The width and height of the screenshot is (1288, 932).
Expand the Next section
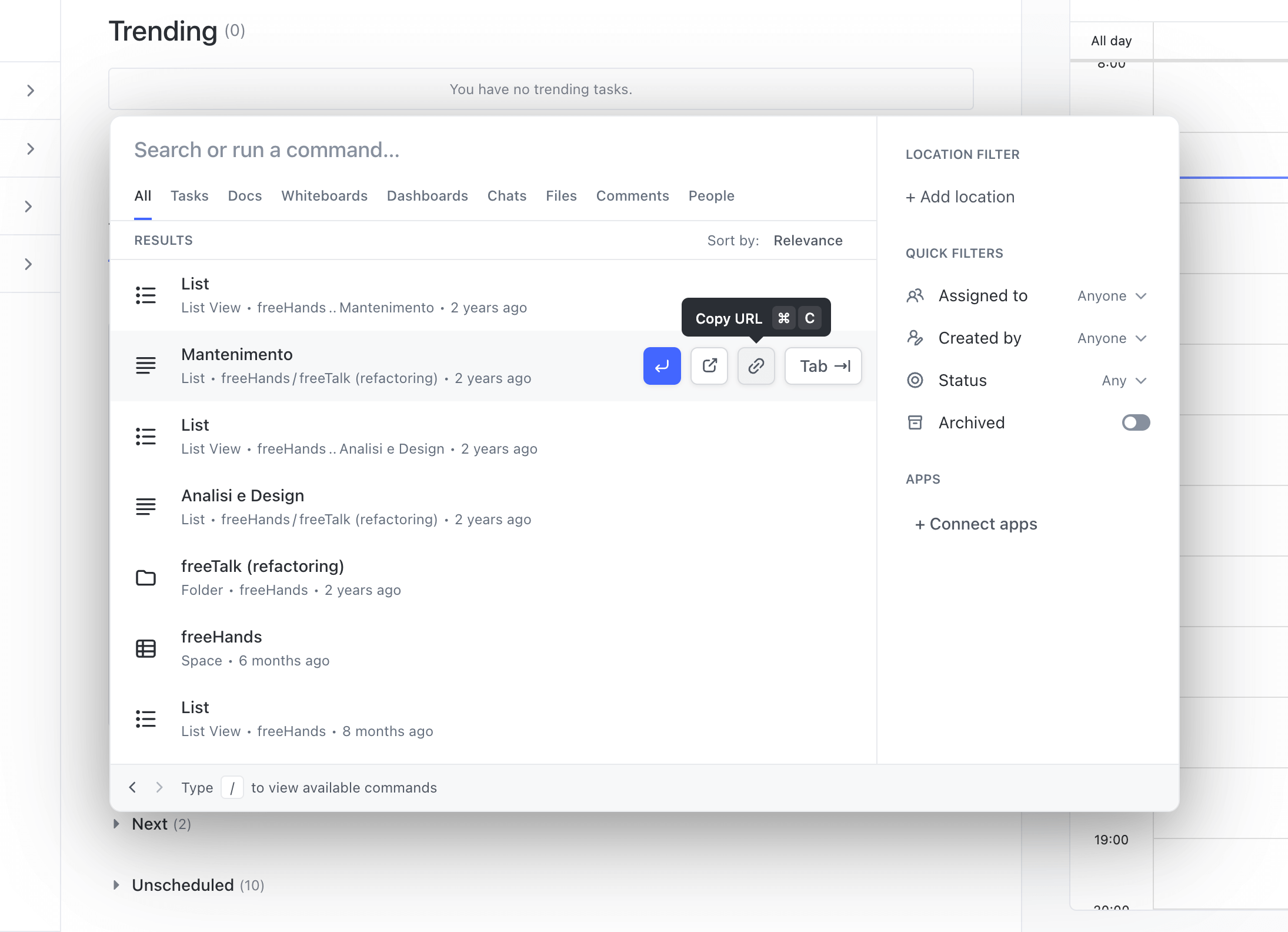coord(116,824)
